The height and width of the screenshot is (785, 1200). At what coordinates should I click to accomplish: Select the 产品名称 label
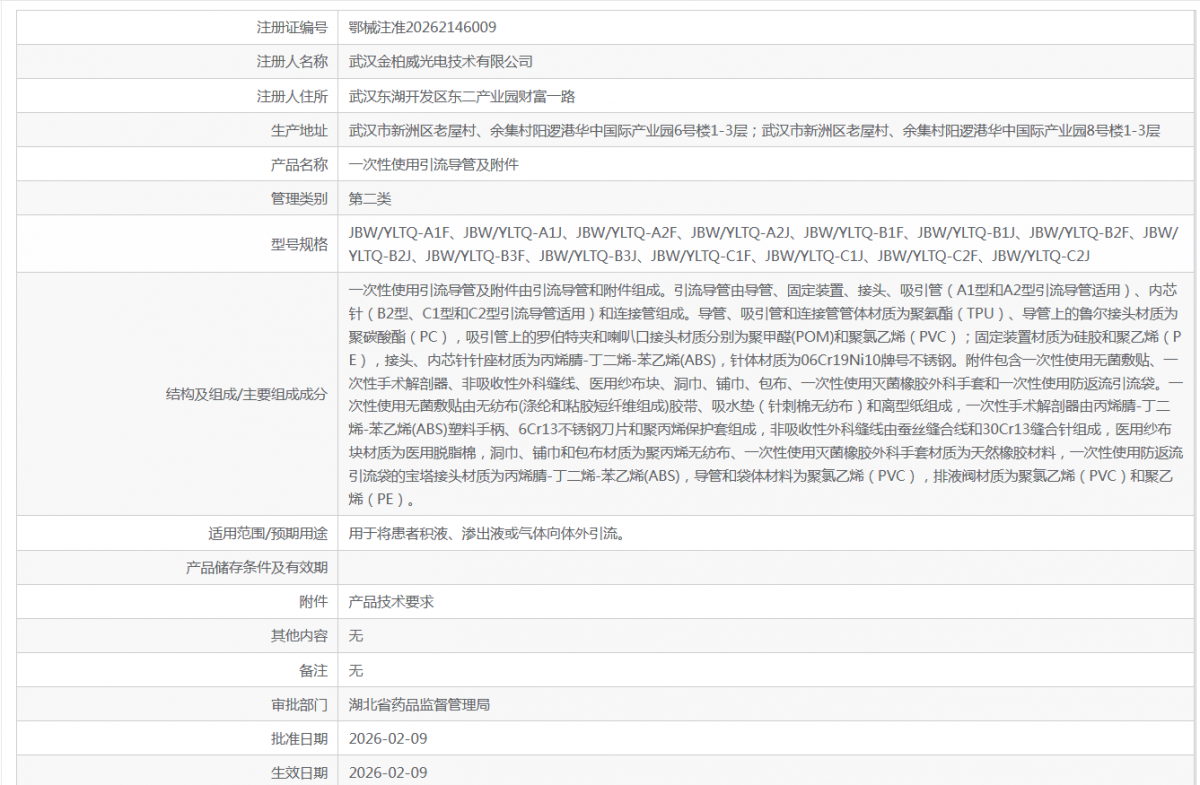299,164
